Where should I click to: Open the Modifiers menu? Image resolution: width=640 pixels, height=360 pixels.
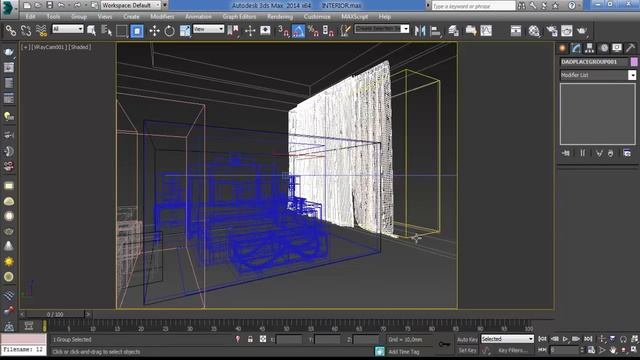tap(162, 17)
